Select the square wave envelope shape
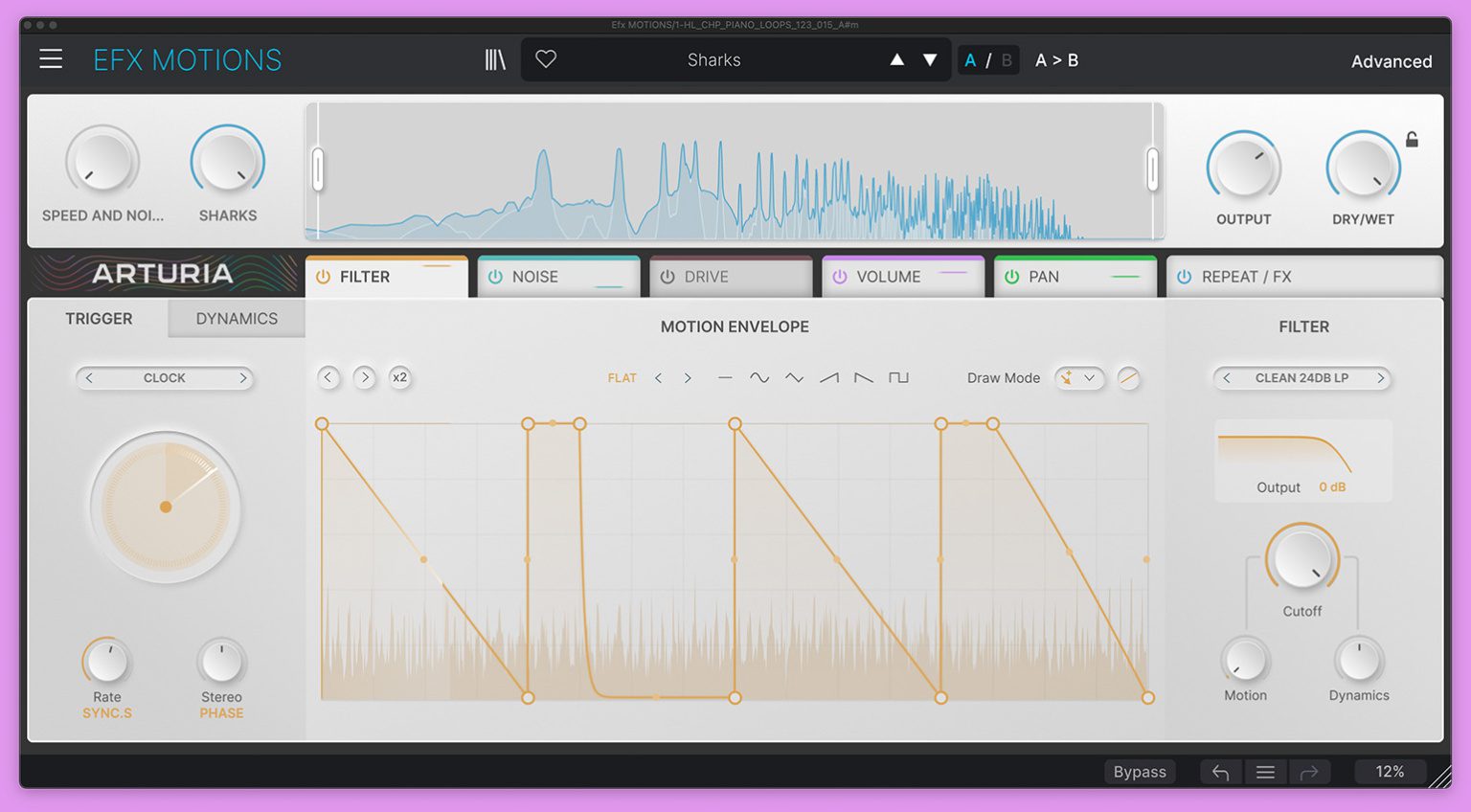The height and width of the screenshot is (812, 1471). pyautogui.click(x=898, y=377)
